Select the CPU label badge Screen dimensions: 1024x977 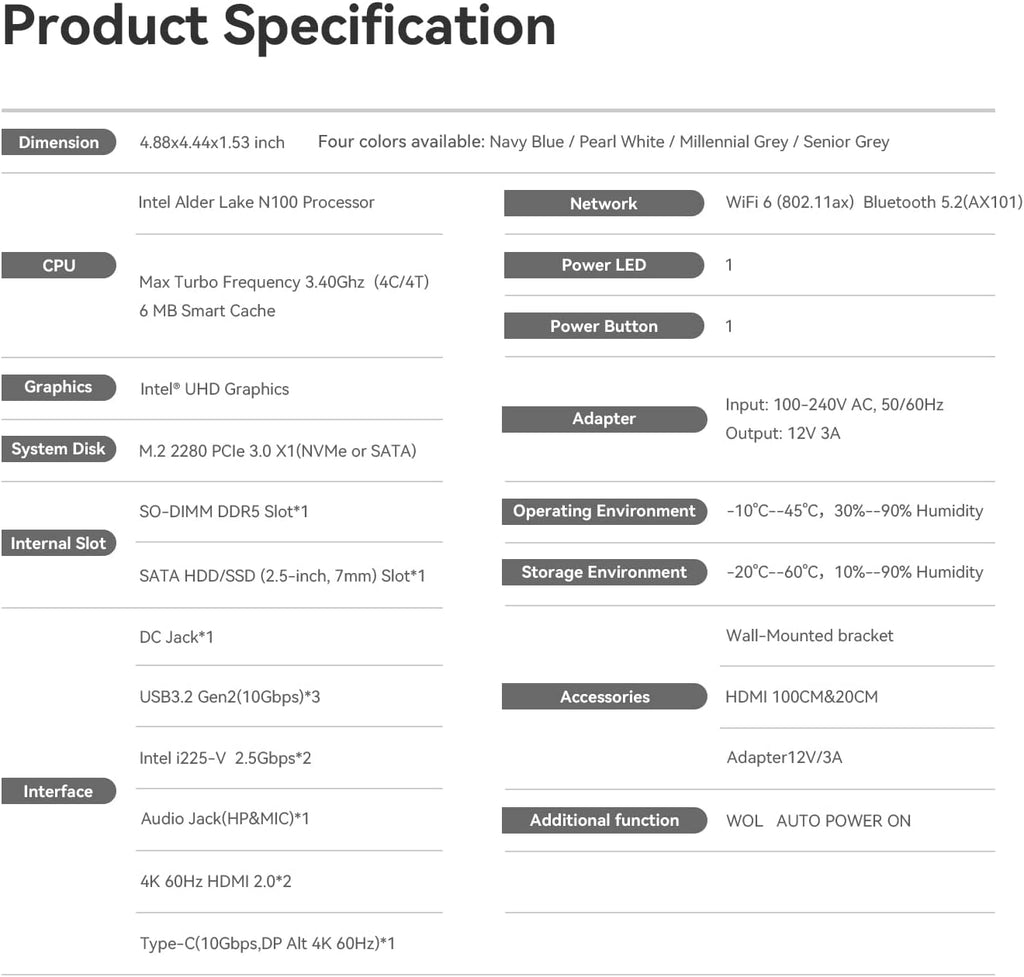point(58,265)
